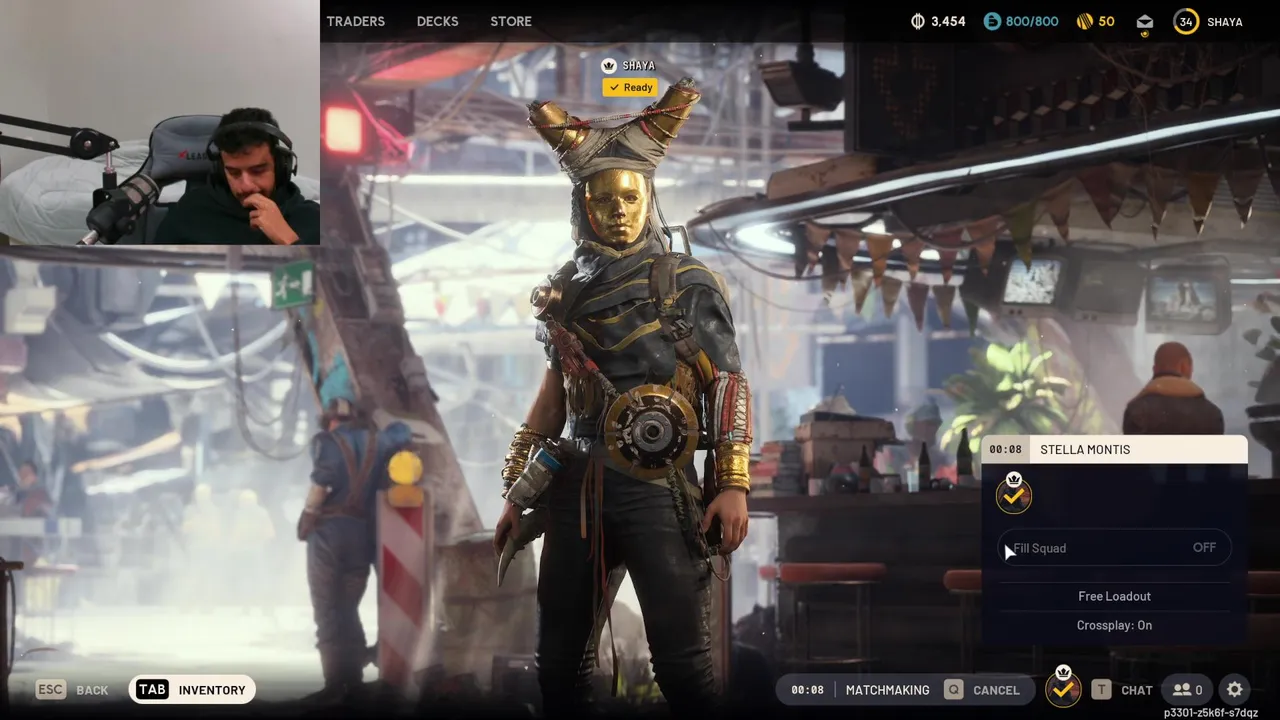This screenshot has width=1280, height=720.
Task: Open the STORE tab
Action: point(511,21)
